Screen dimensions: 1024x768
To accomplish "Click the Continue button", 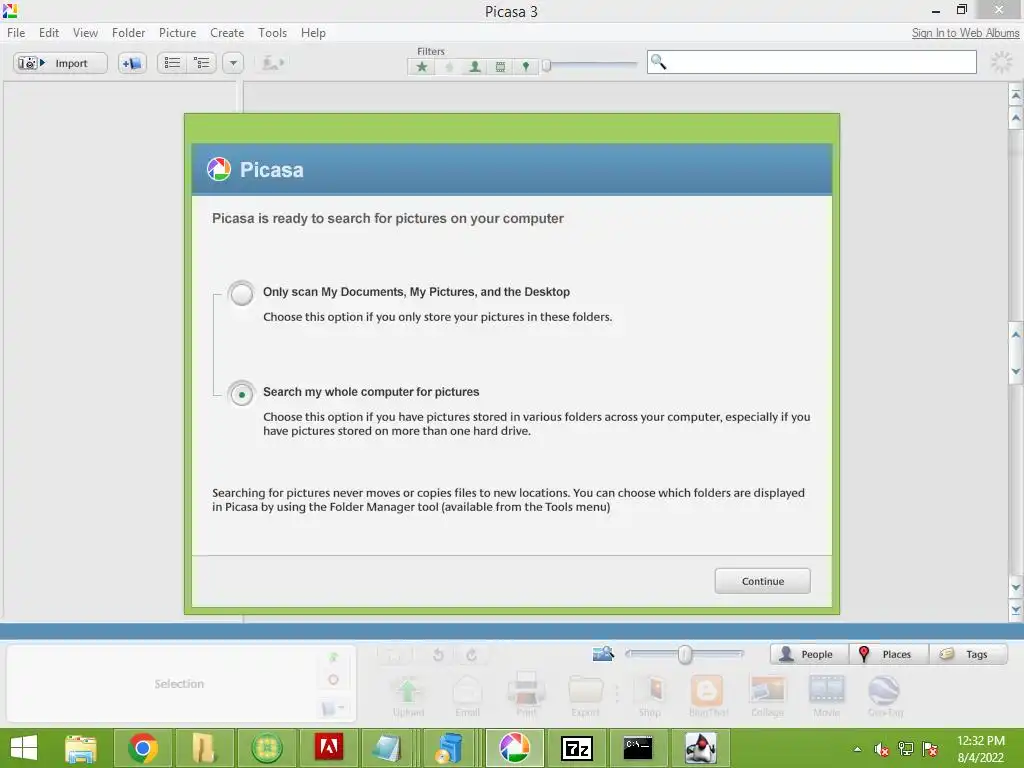I will [x=762, y=581].
